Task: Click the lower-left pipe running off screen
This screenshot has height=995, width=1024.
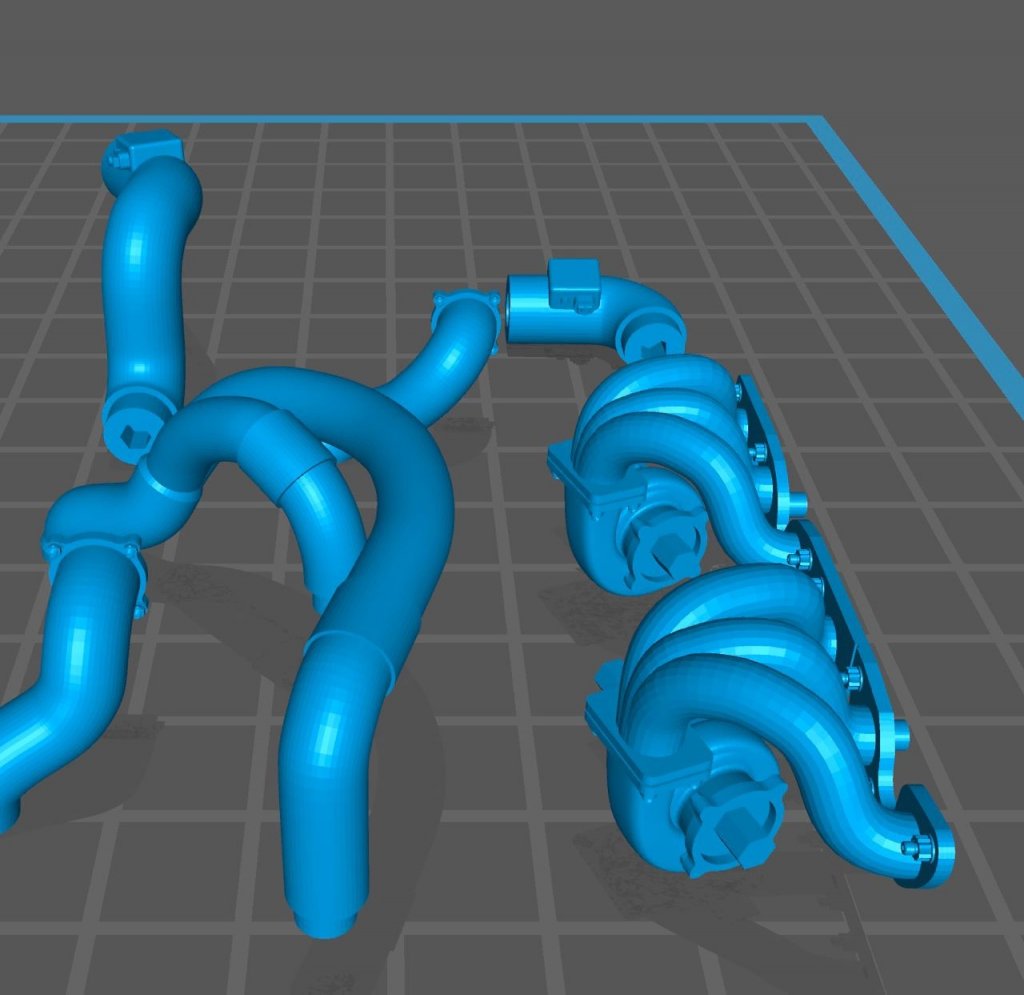Action: coord(60,700)
